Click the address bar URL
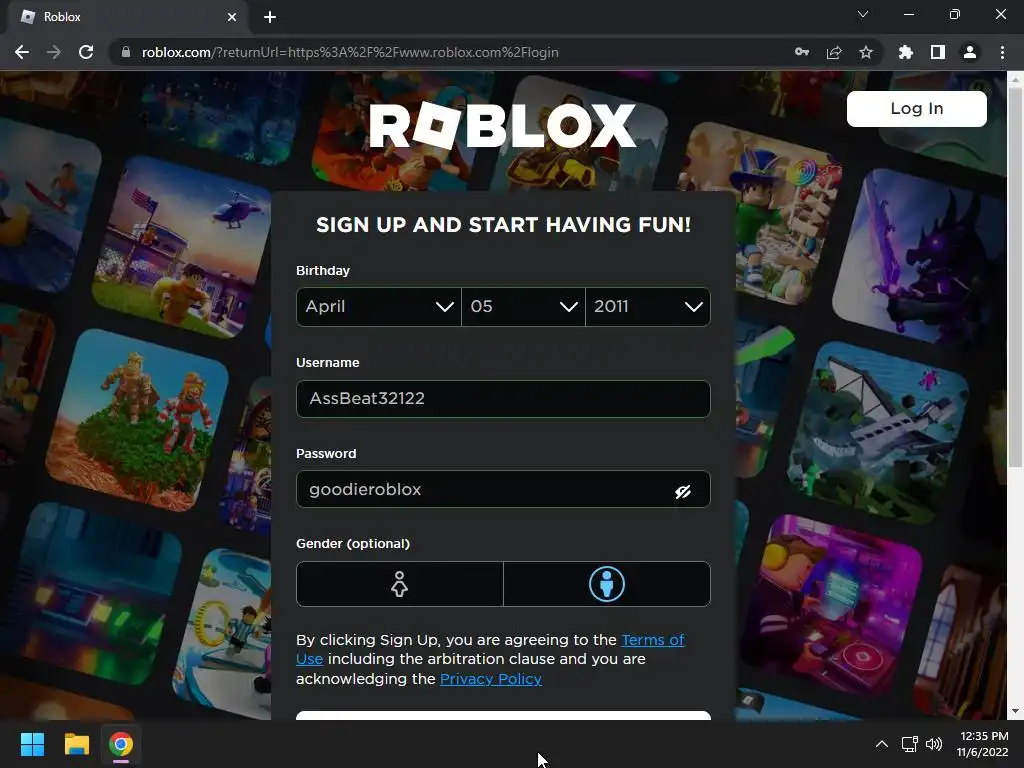 [x=350, y=52]
